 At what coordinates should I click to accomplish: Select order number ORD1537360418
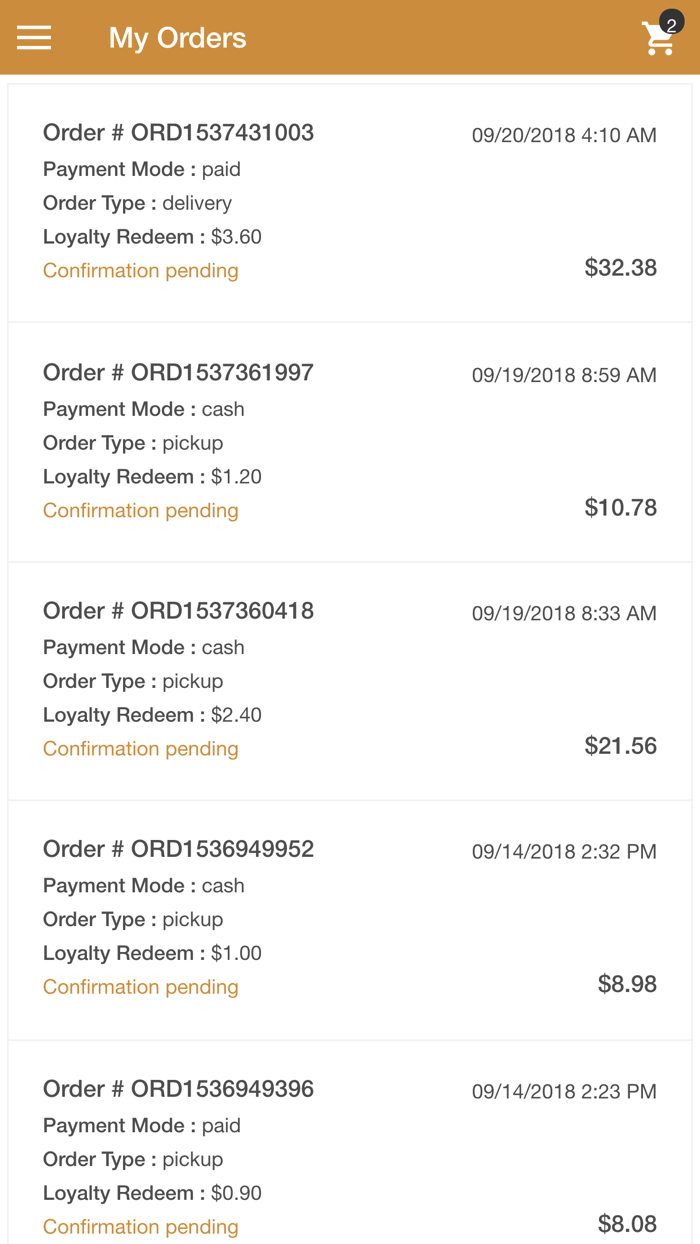pos(178,611)
